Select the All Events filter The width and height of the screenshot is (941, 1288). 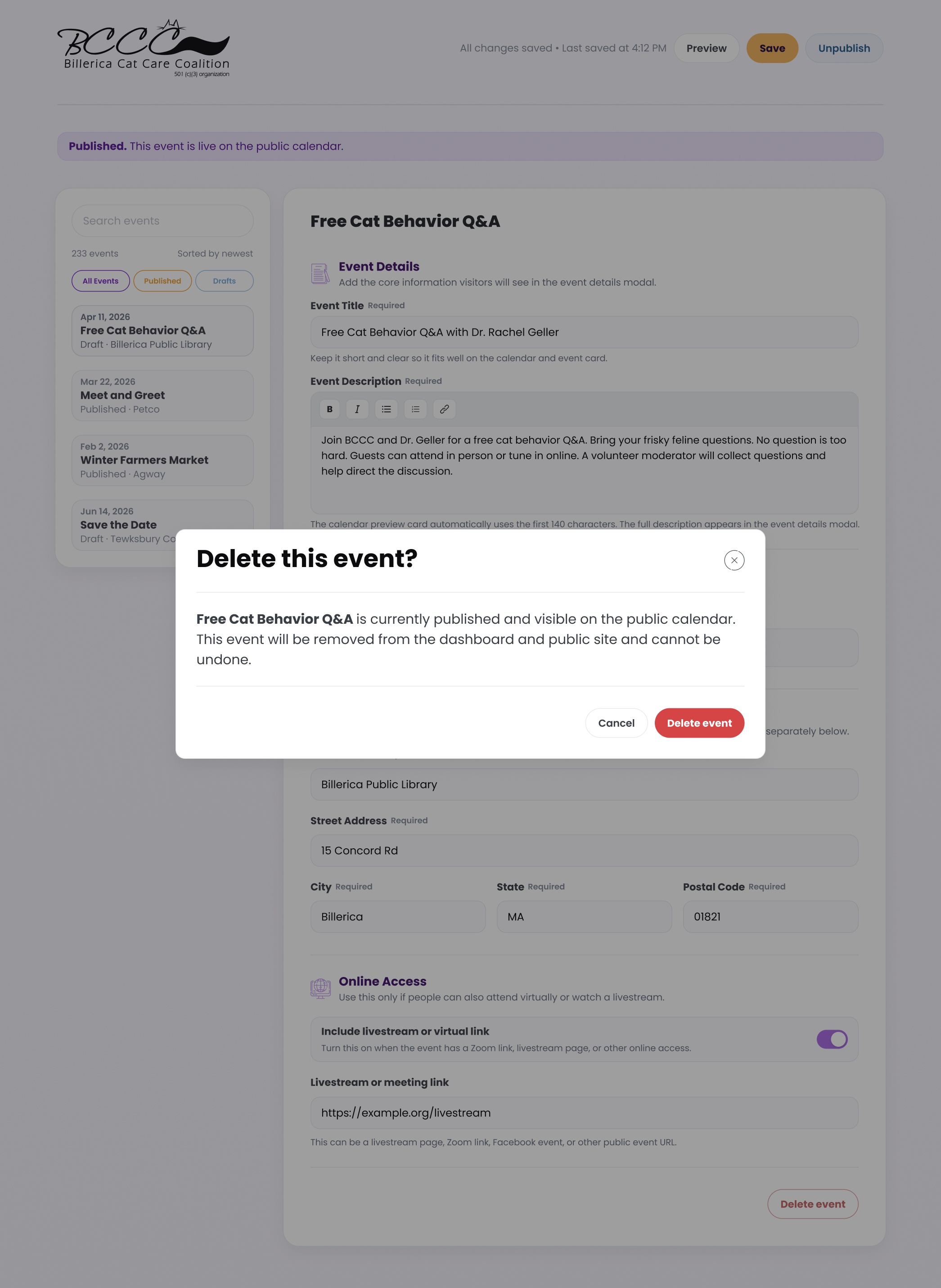pos(100,280)
